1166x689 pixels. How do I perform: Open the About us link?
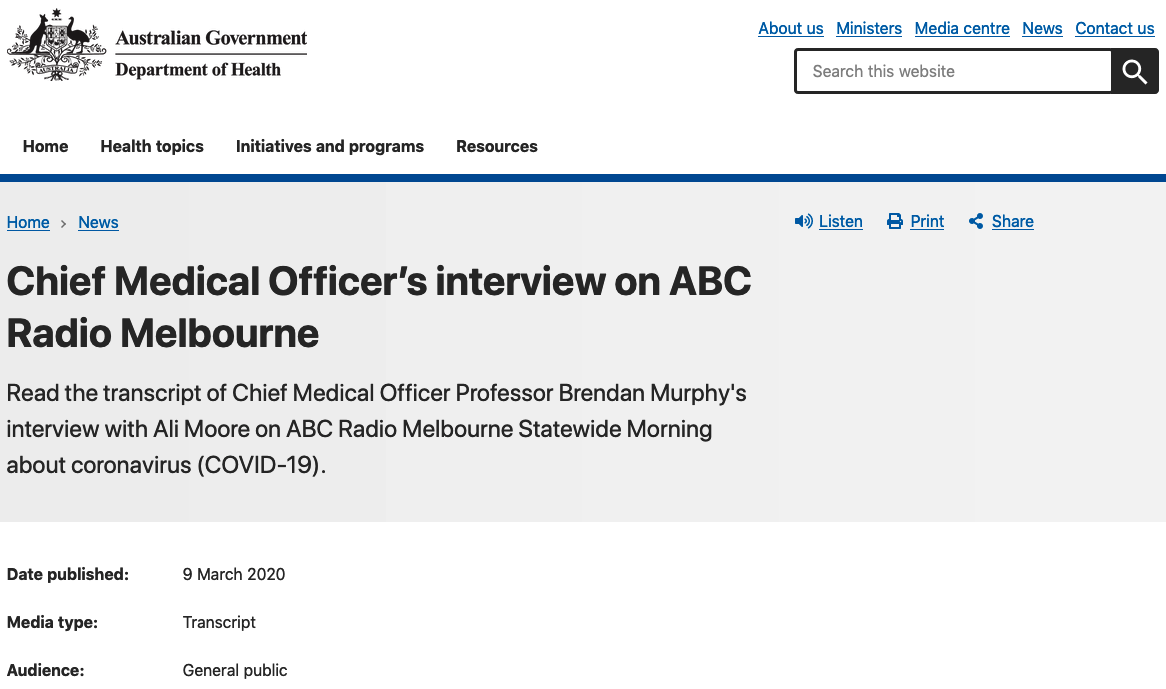(790, 28)
